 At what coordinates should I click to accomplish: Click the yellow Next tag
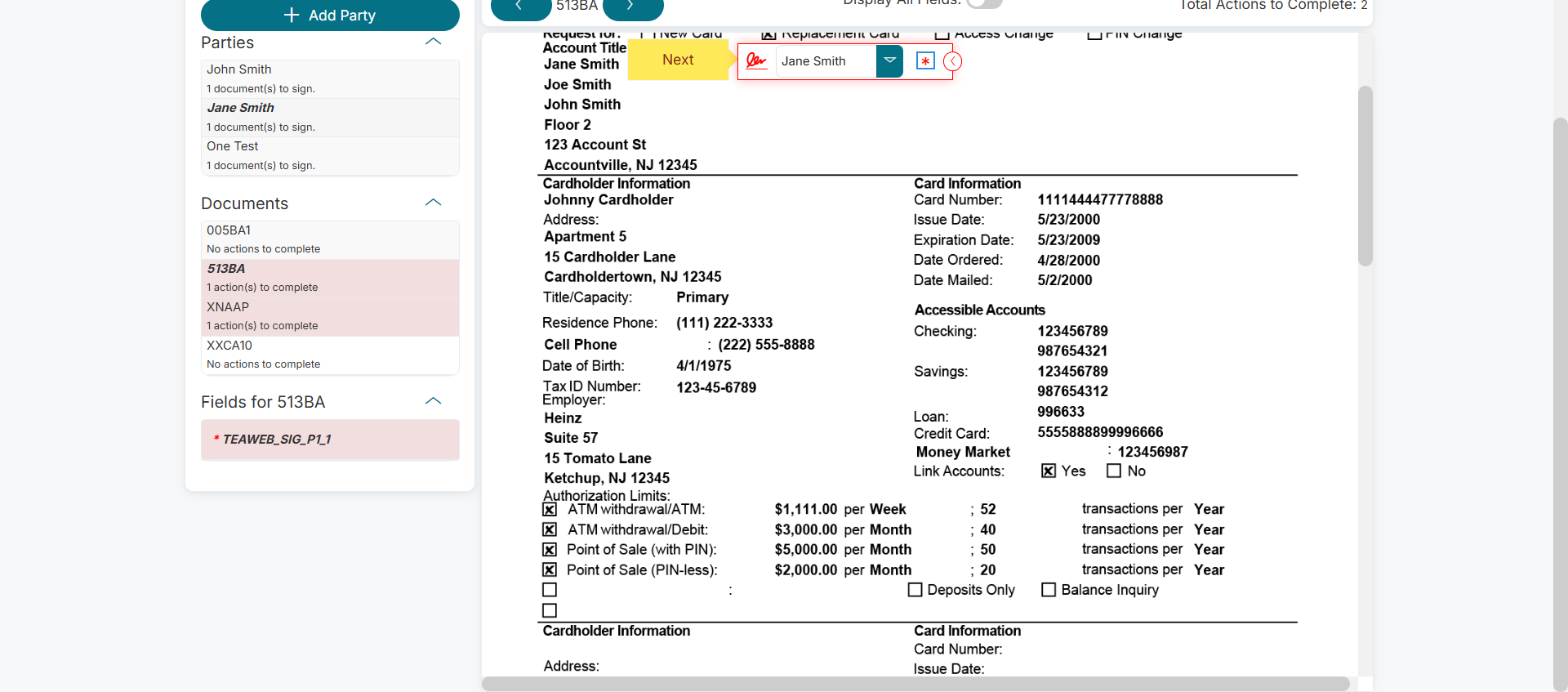coord(678,60)
